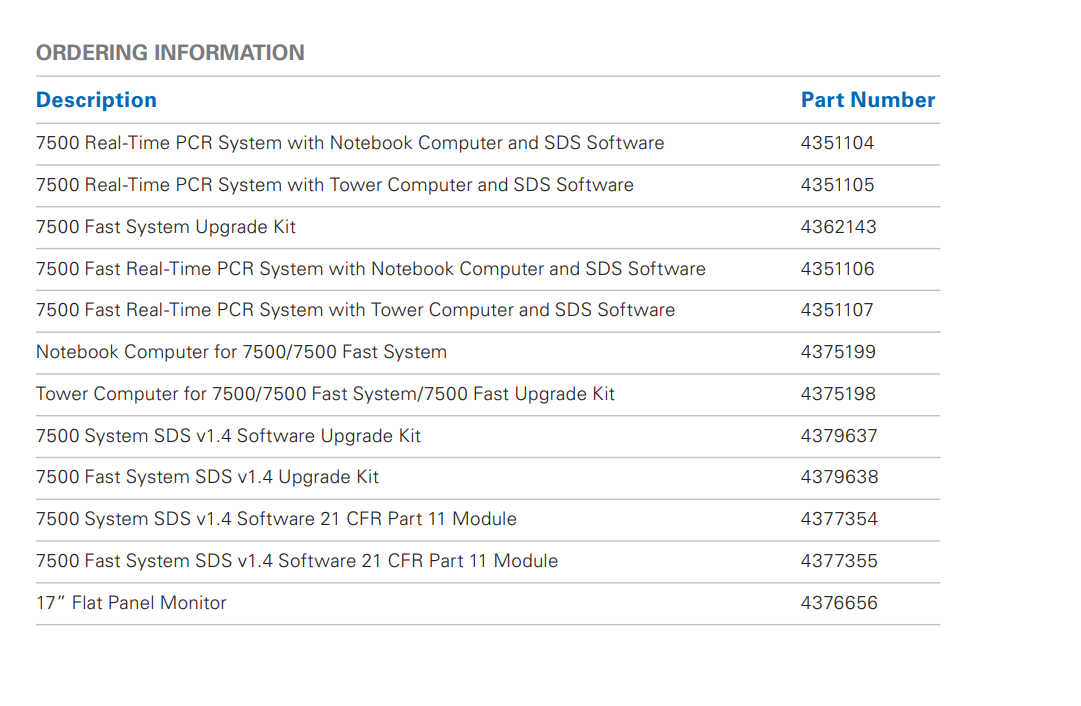Click 7500 Fast Real-Time PCR System with Notebook Computer description
Screen dimensions: 1081x706
click(x=371, y=269)
